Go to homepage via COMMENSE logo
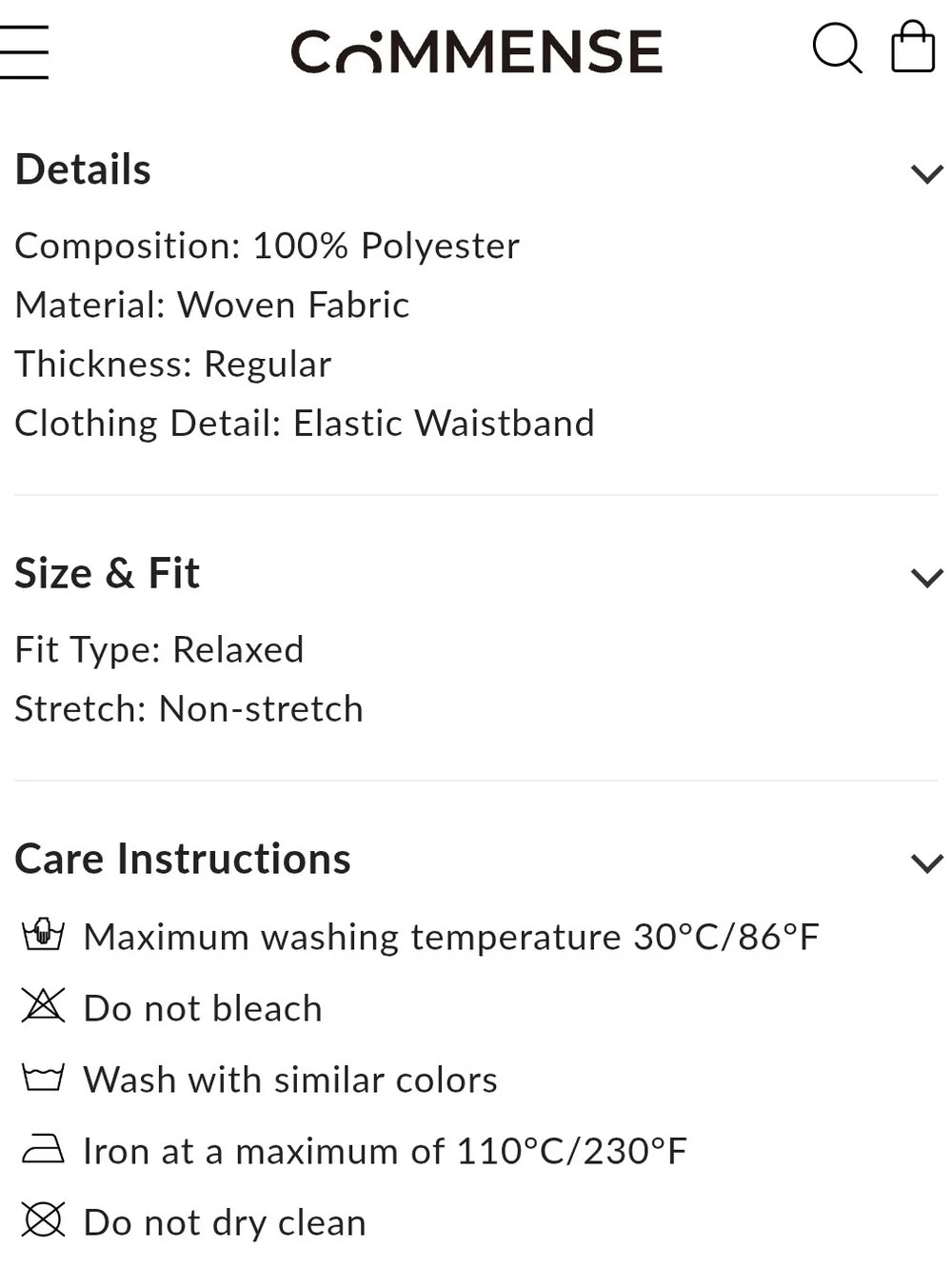The image size is (952, 1269). [x=476, y=51]
